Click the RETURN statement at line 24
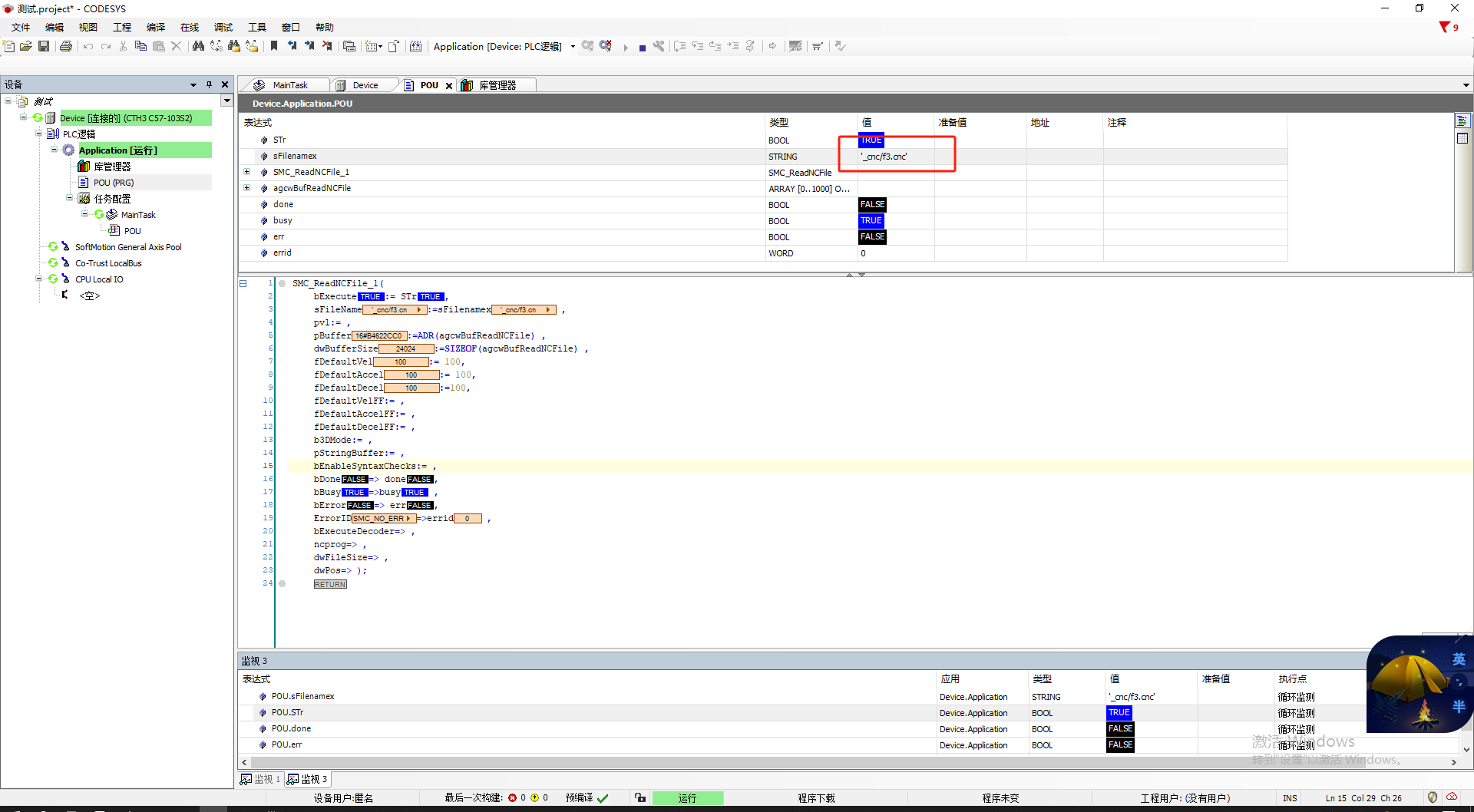The width and height of the screenshot is (1474, 812). [330, 584]
